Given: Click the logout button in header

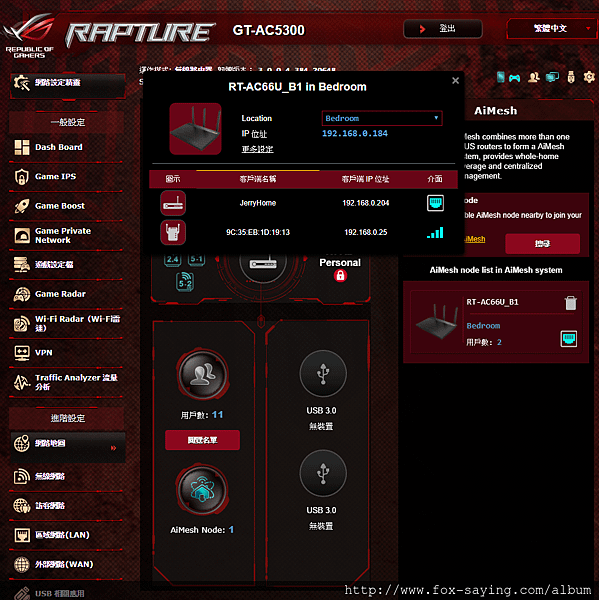Looking at the screenshot, I should (x=443, y=29).
